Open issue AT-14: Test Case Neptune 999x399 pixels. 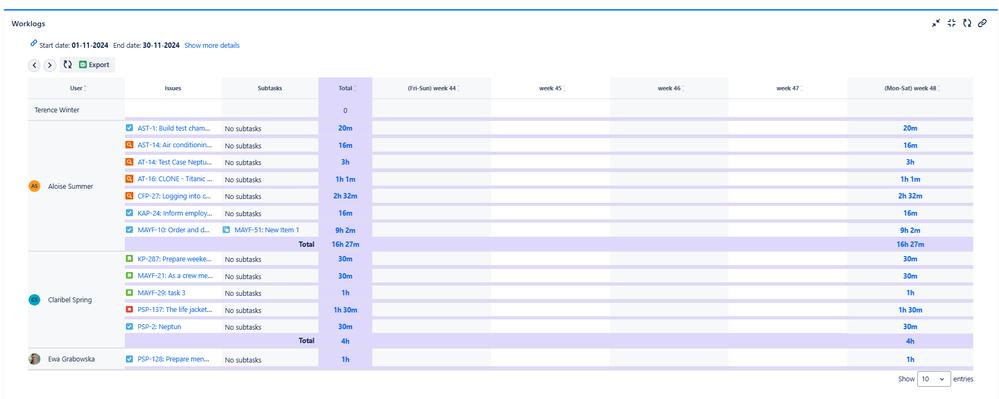[x=175, y=162]
